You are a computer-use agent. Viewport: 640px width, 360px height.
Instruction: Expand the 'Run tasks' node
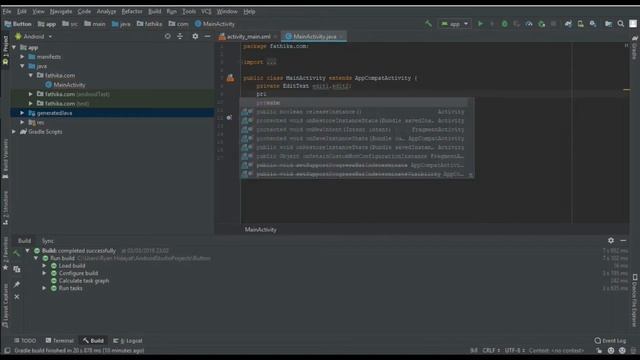(x=44, y=288)
